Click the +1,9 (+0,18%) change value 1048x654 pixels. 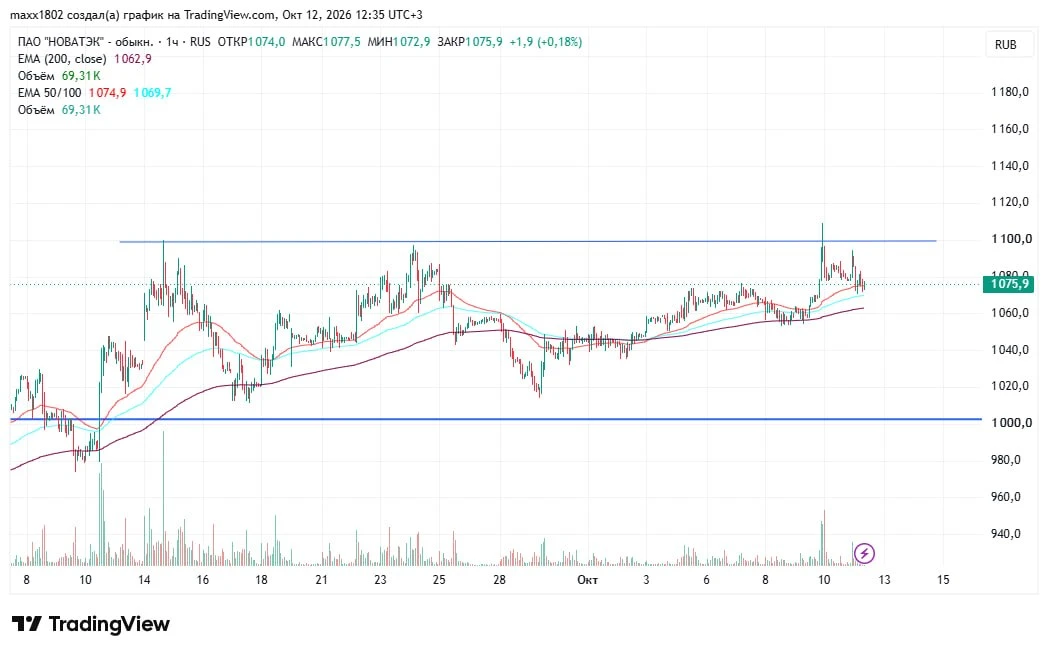pos(545,41)
